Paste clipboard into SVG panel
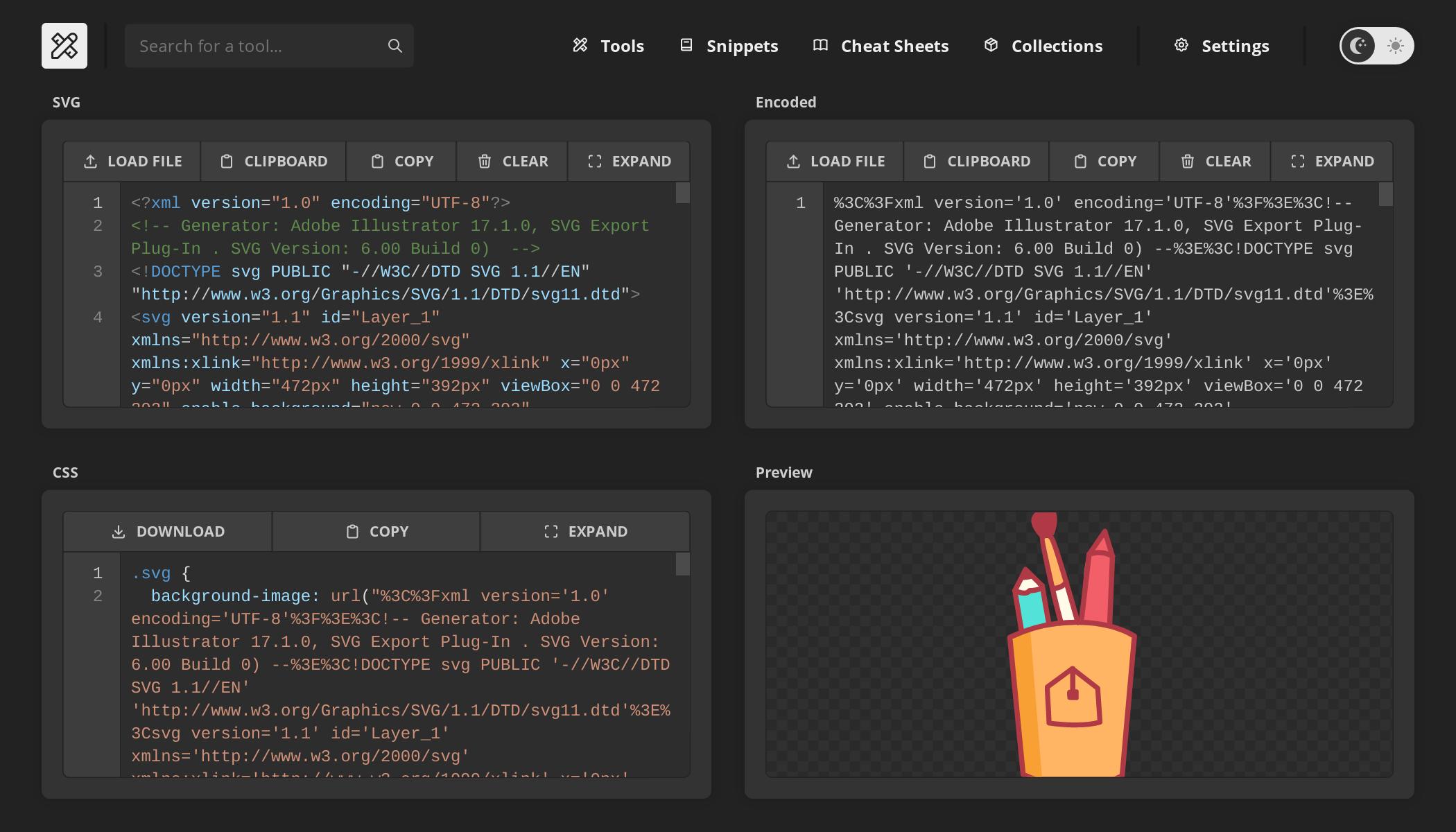 tap(273, 162)
